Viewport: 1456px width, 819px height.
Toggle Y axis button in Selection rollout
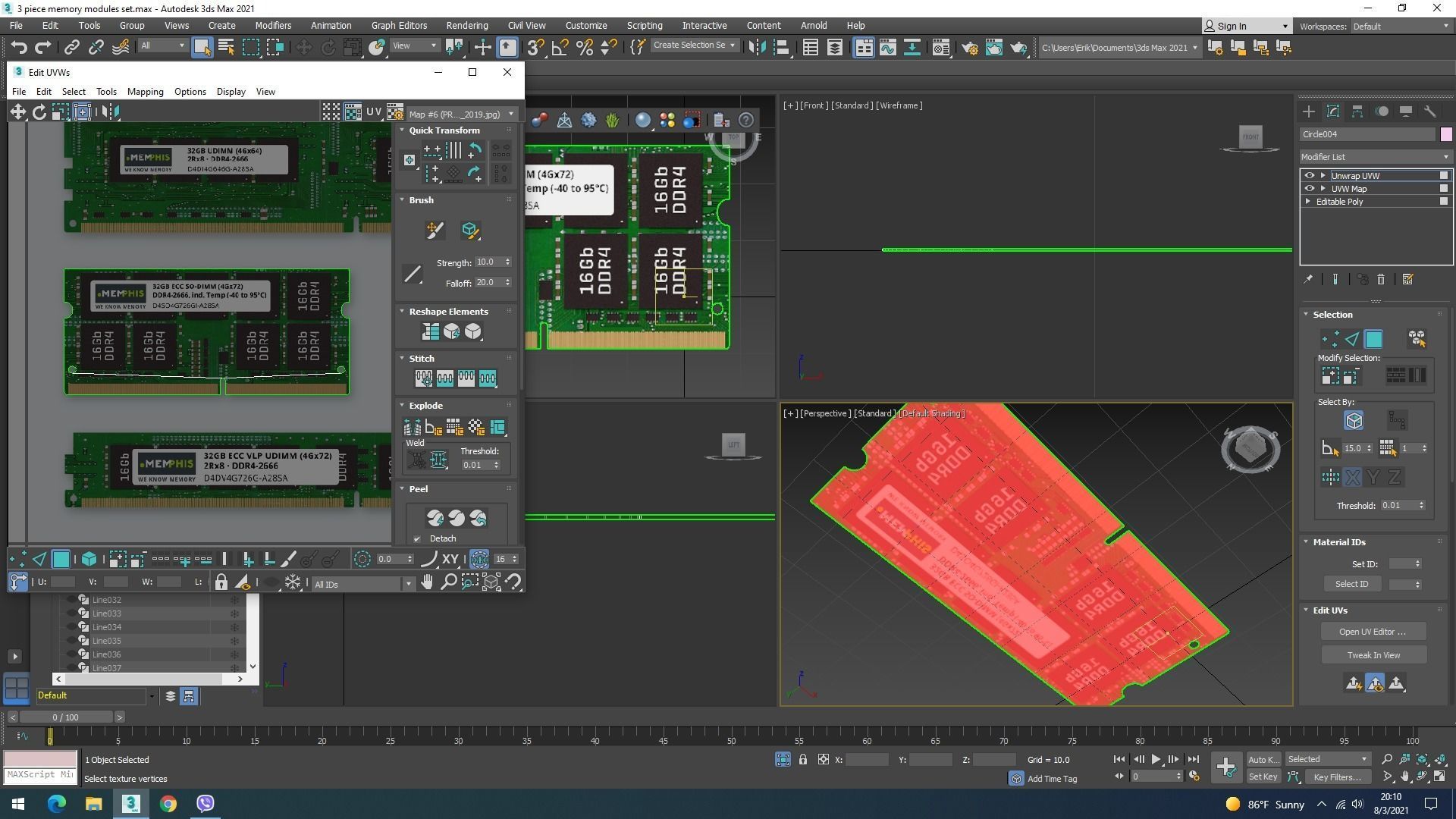click(x=1373, y=477)
